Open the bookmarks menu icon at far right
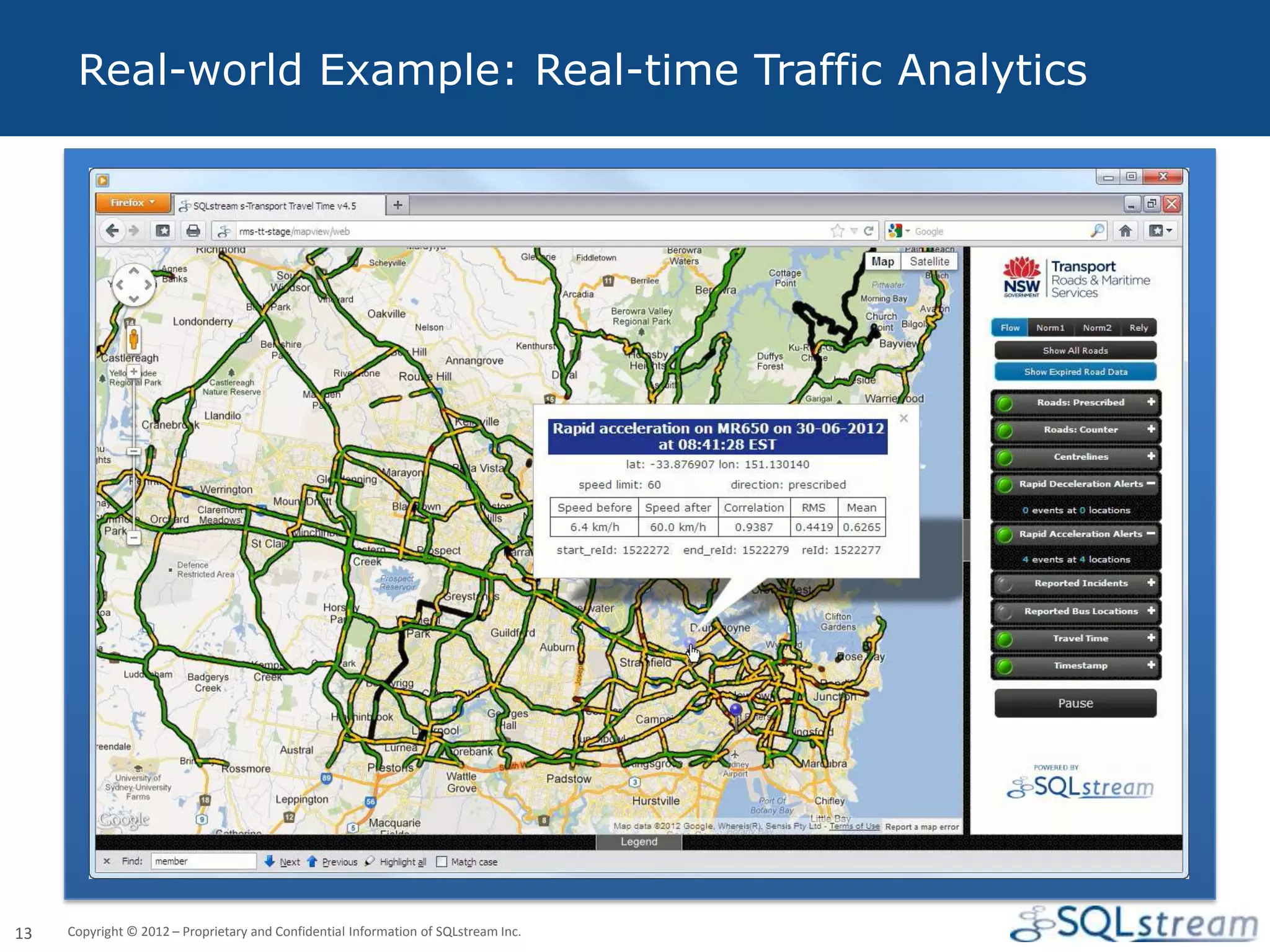Image resolution: width=1270 pixels, height=952 pixels. pyautogui.click(x=1160, y=231)
